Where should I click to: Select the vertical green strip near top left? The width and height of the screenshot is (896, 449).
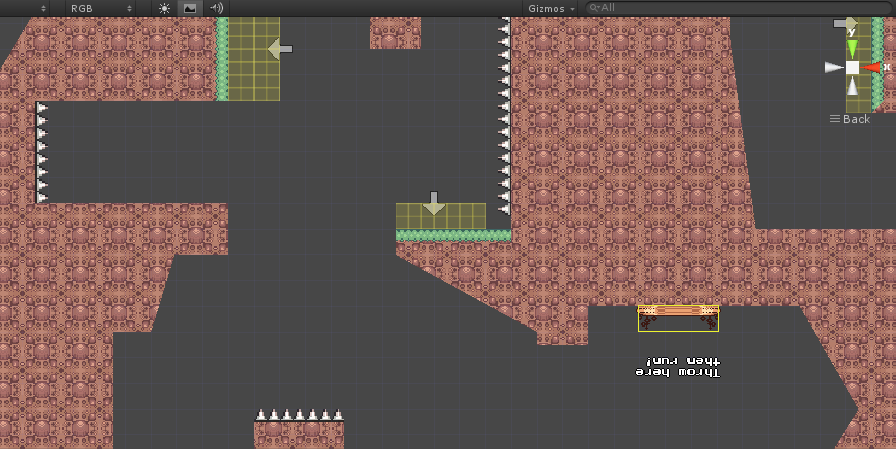tap(222, 59)
